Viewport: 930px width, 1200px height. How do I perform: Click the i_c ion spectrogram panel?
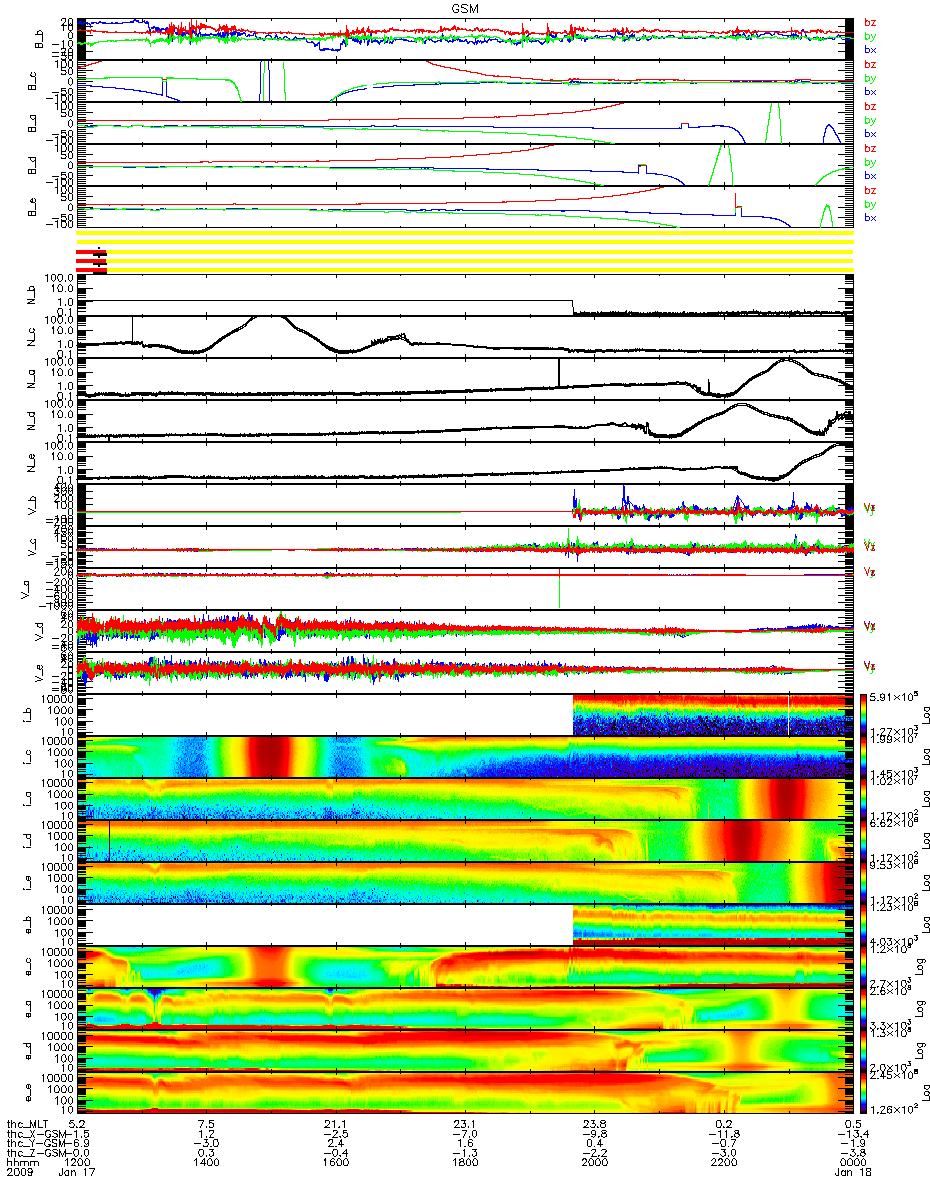point(465,756)
